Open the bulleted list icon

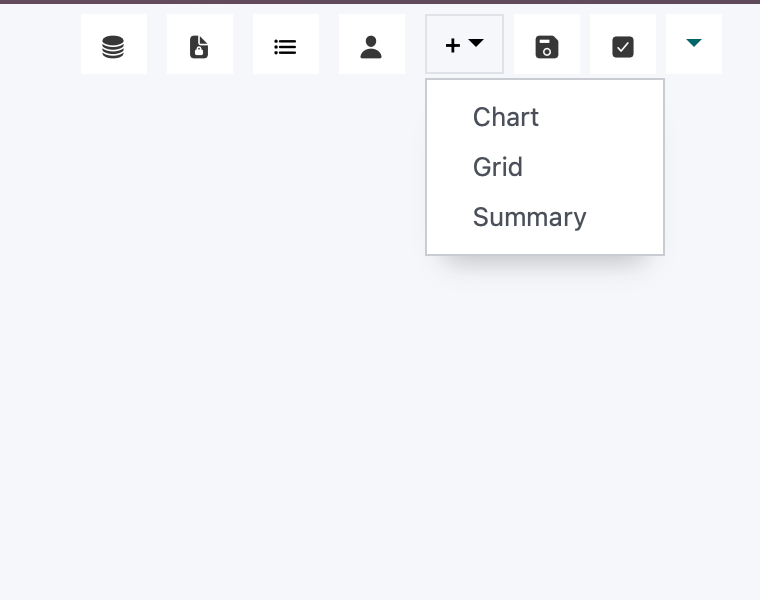[285, 47]
